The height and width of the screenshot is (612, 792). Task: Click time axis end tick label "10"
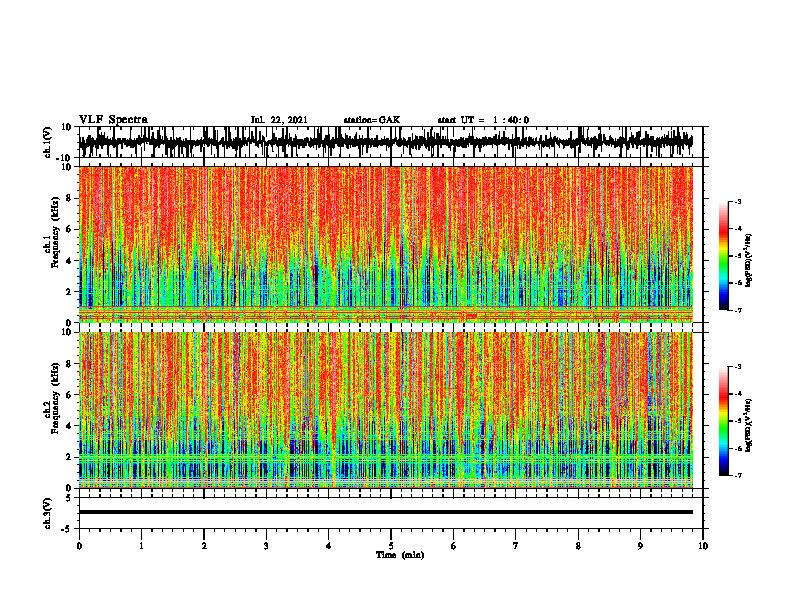[703, 546]
